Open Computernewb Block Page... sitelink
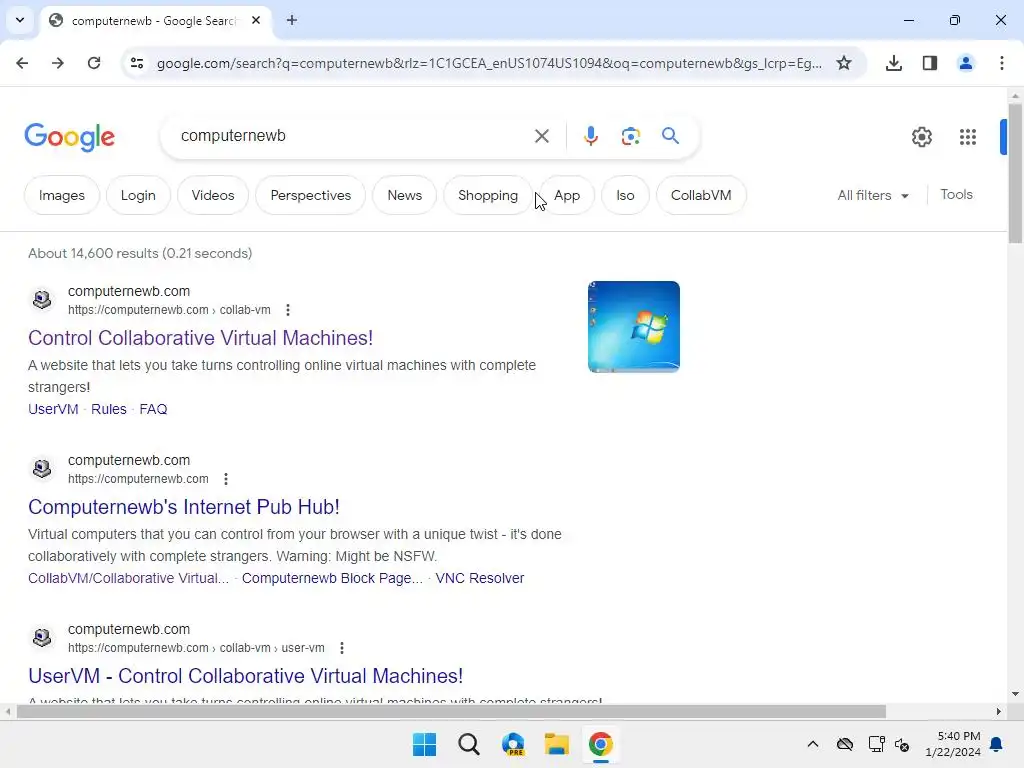 [332, 578]
